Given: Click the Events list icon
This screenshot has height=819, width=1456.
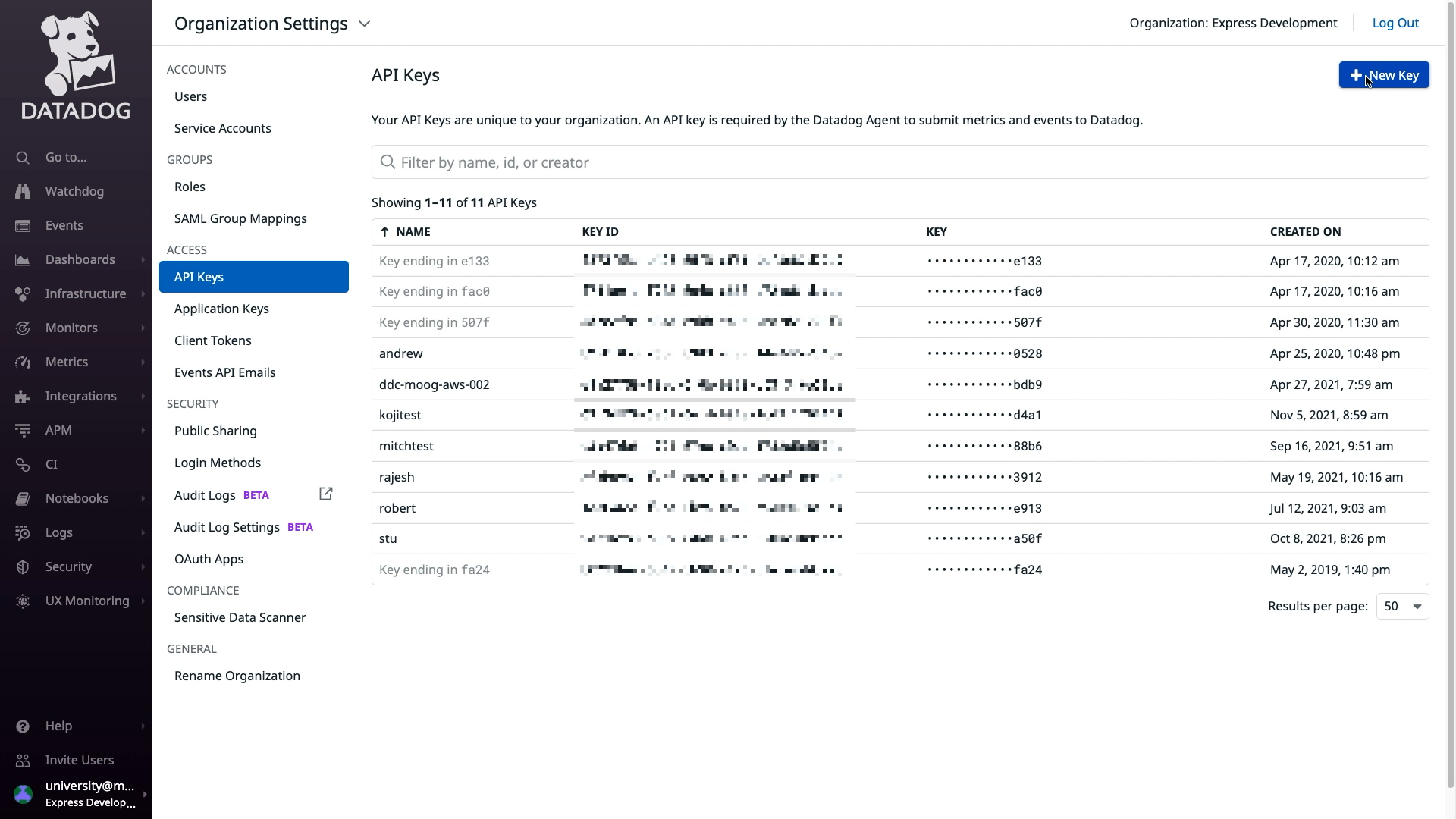Looking at the screenshot, I should coord(23,226).
